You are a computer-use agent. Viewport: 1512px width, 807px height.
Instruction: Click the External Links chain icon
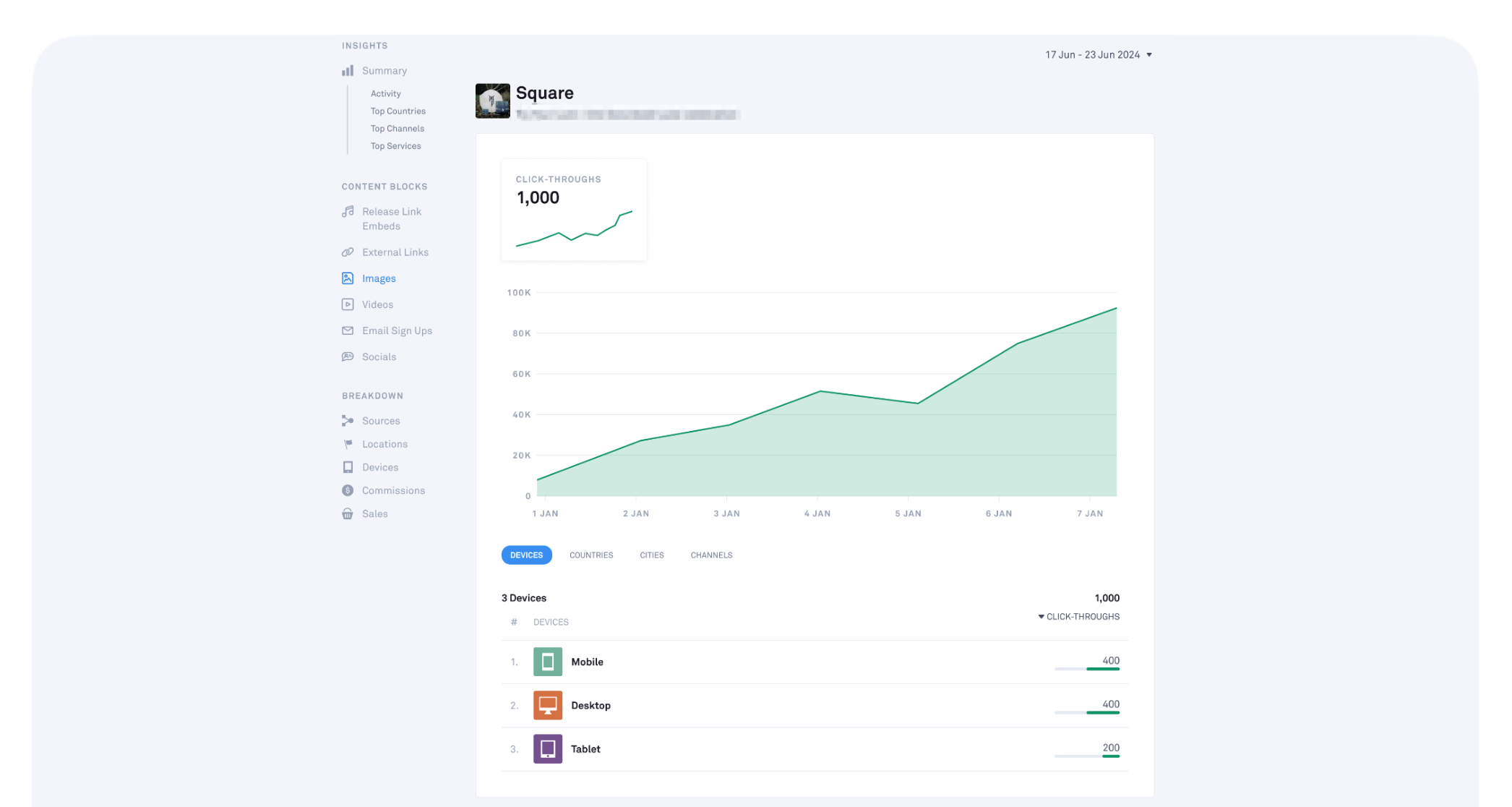point(348,252)
